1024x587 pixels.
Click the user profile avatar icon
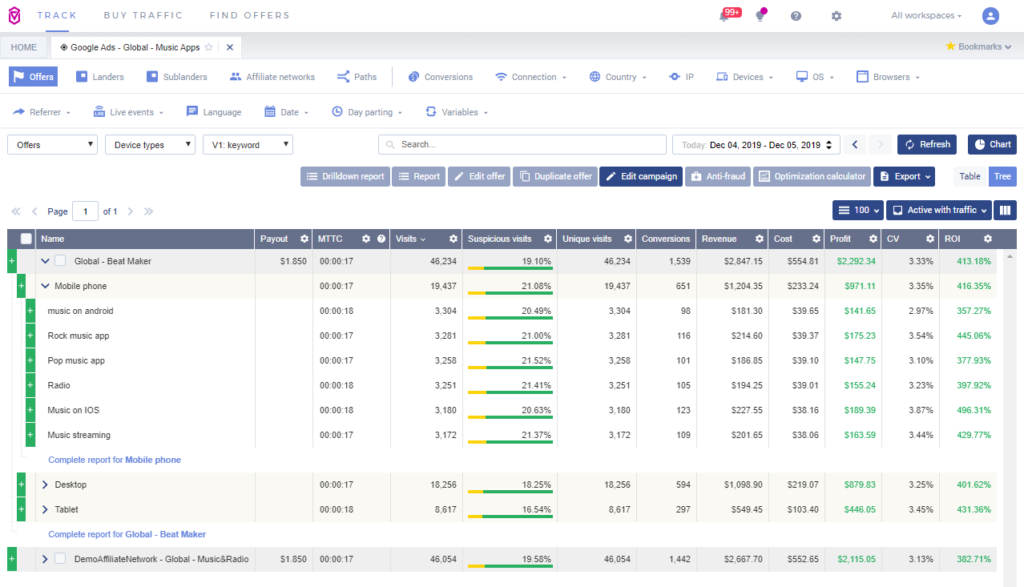pos(990,16)
